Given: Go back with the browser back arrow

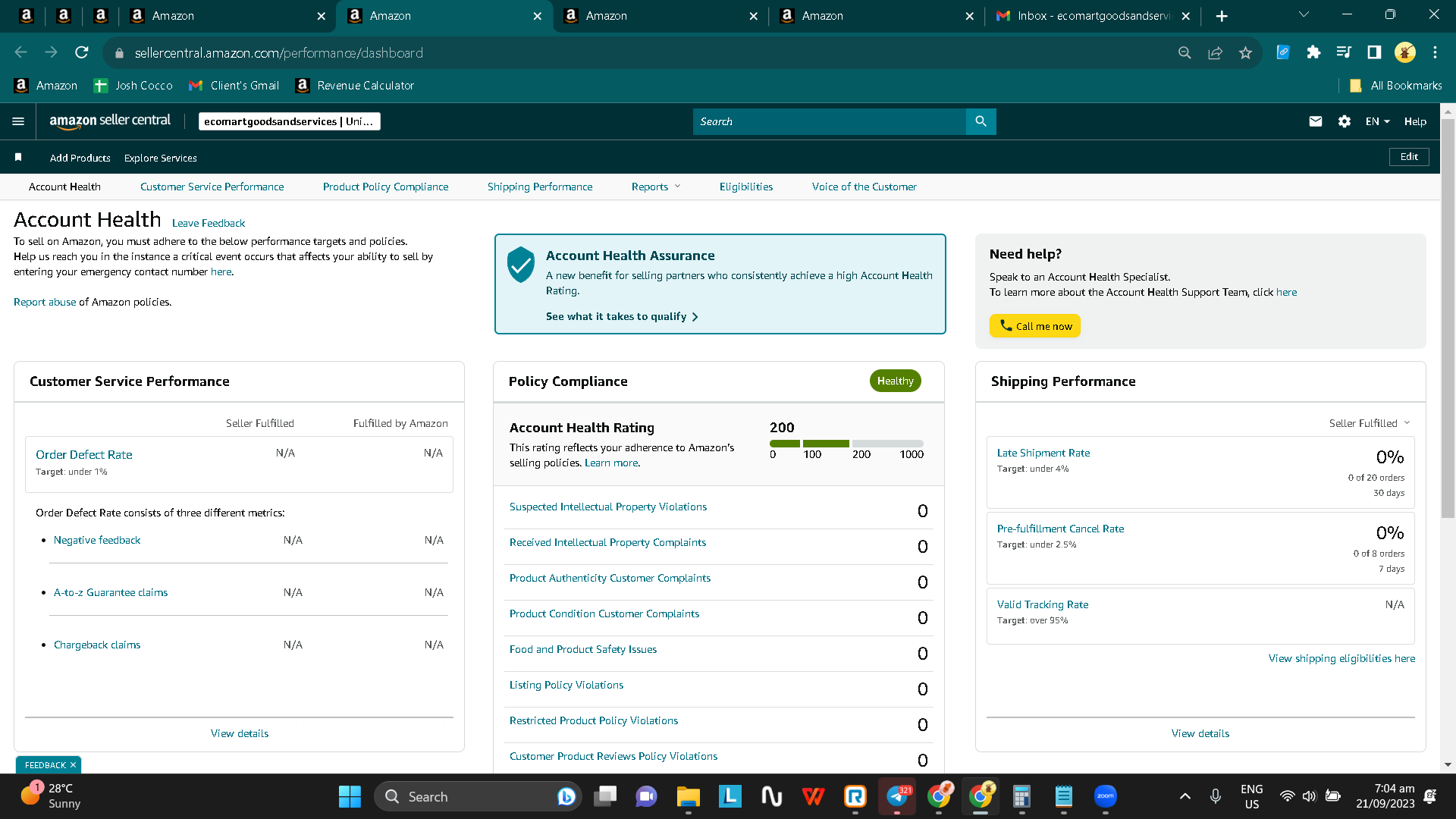Looking at the screenshot, I should tap(21, 52).
